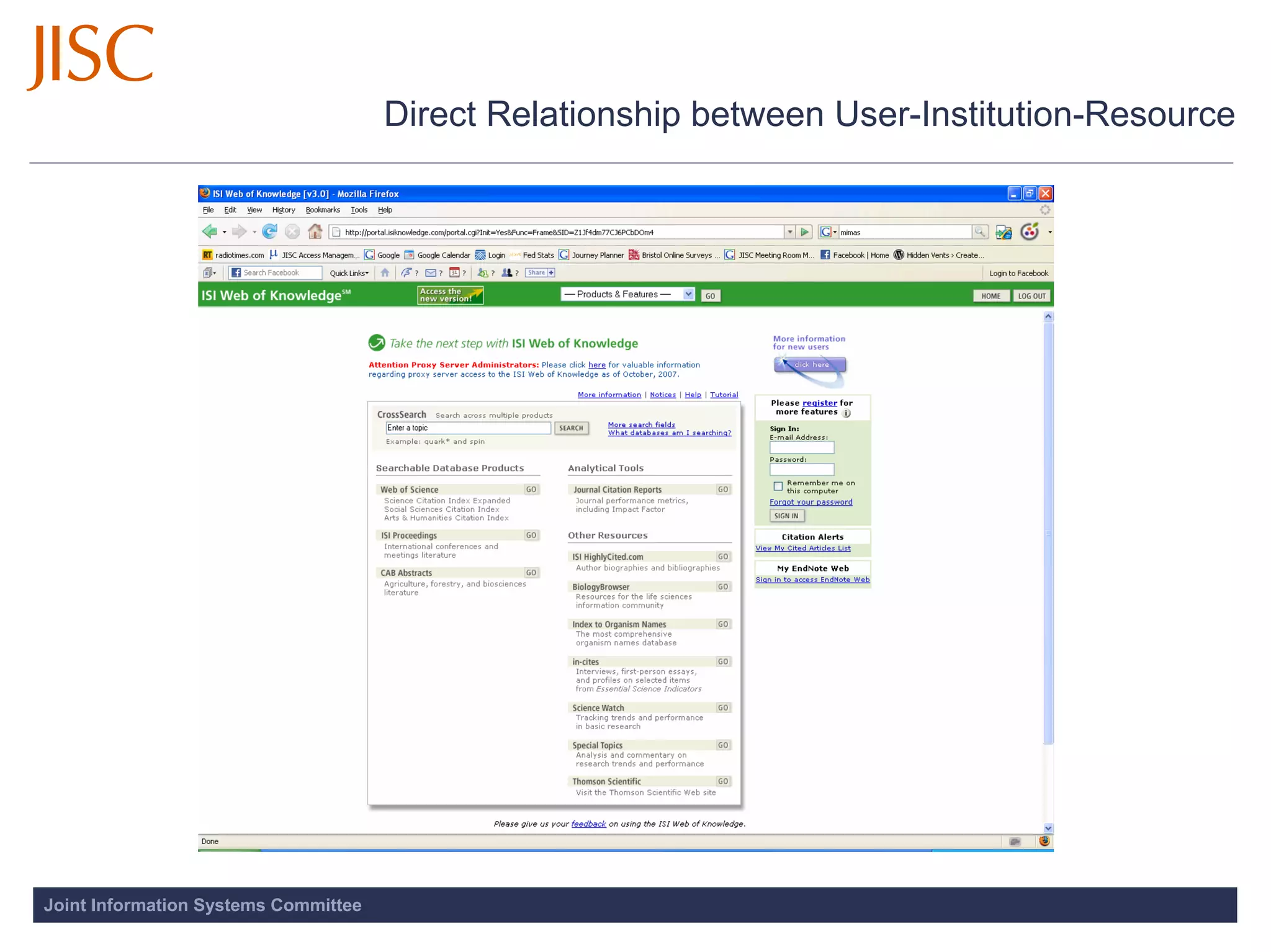
Task: Click the scrollbar up arrow
Action: 1048,317
